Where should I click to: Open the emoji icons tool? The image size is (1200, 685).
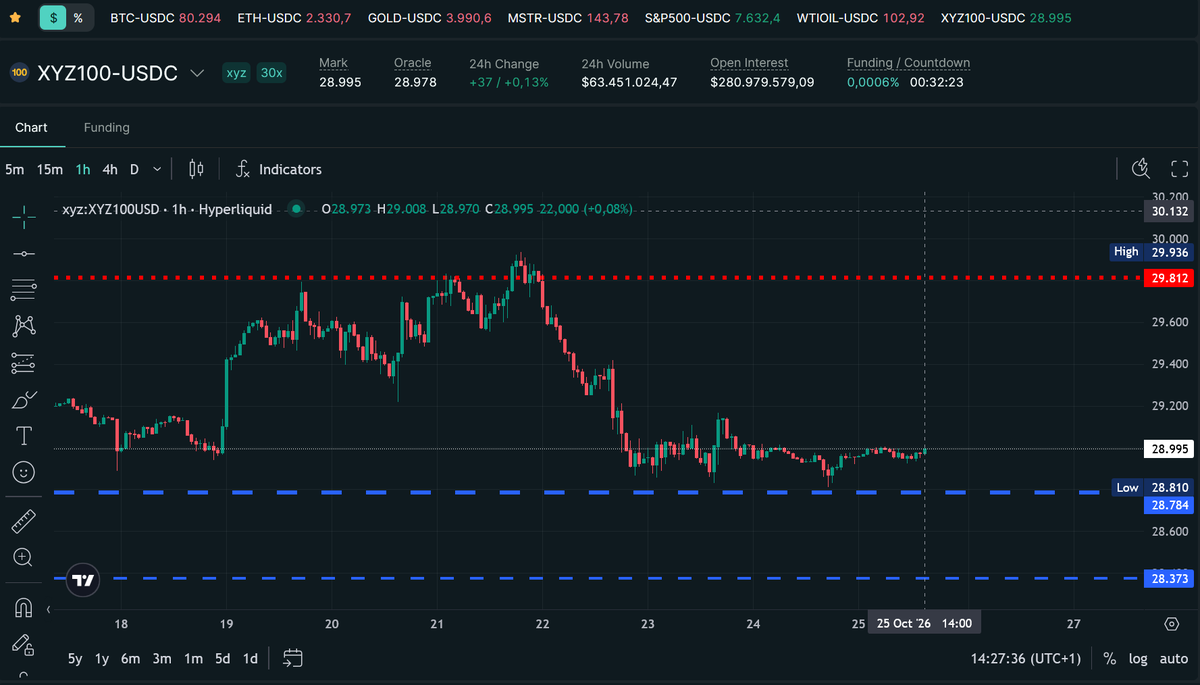coord(24,471)
